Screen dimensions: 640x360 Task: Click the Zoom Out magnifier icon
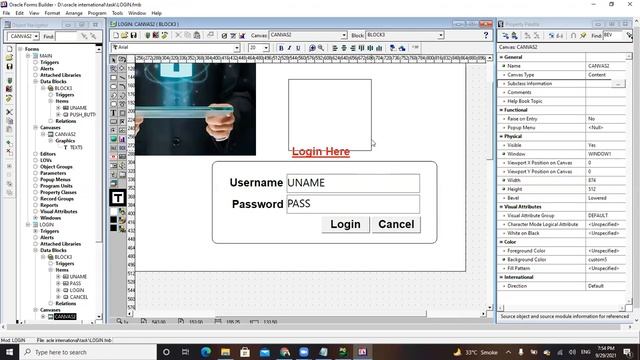point(321,48)
